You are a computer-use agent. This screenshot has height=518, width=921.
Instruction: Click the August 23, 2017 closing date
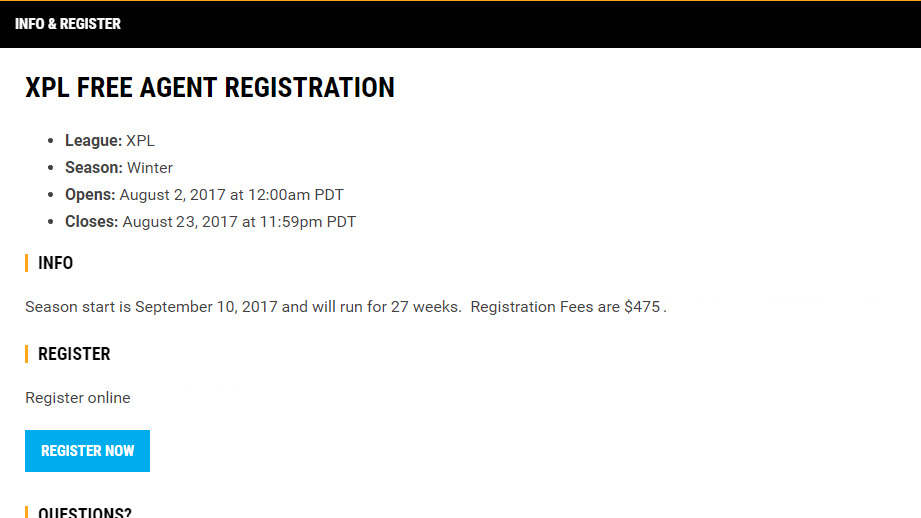tap(180, 222)
